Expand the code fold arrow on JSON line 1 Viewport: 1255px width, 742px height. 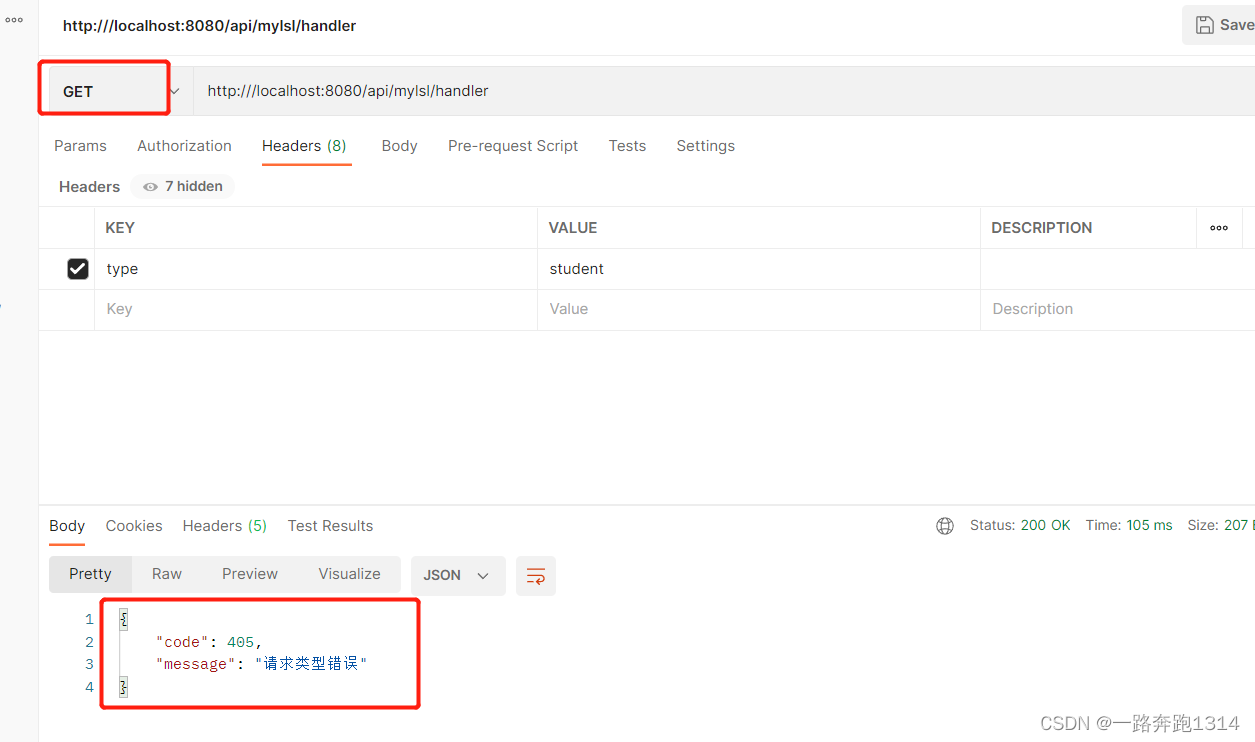pyautogui.click(x=121, y=618)
